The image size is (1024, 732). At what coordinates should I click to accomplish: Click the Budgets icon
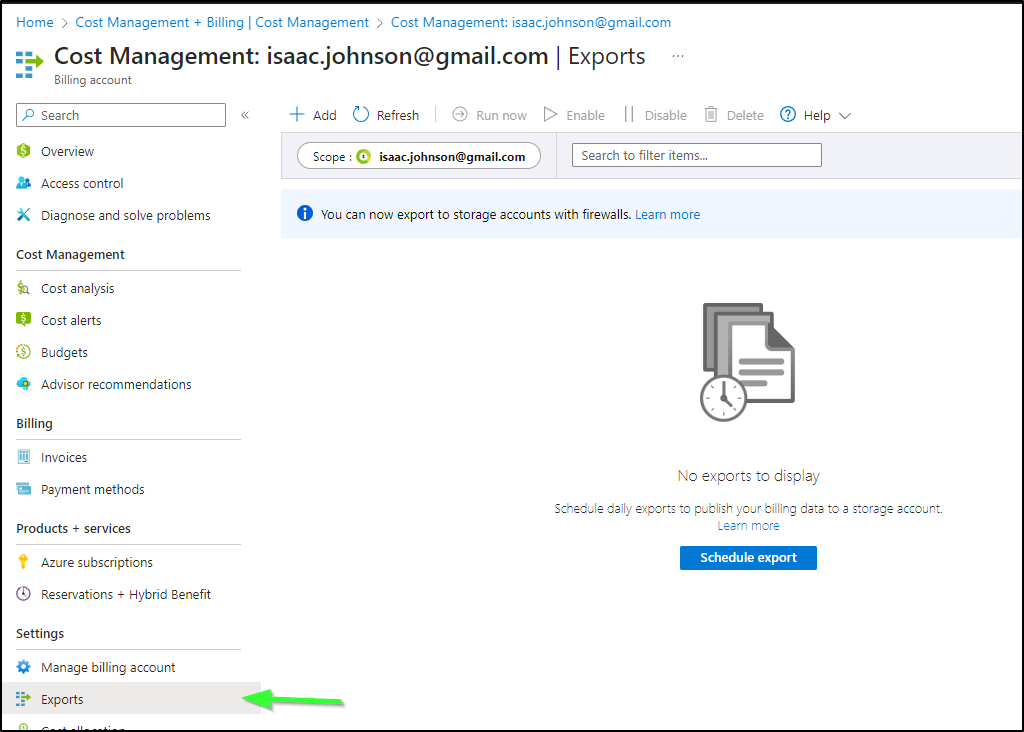(24, 352)
